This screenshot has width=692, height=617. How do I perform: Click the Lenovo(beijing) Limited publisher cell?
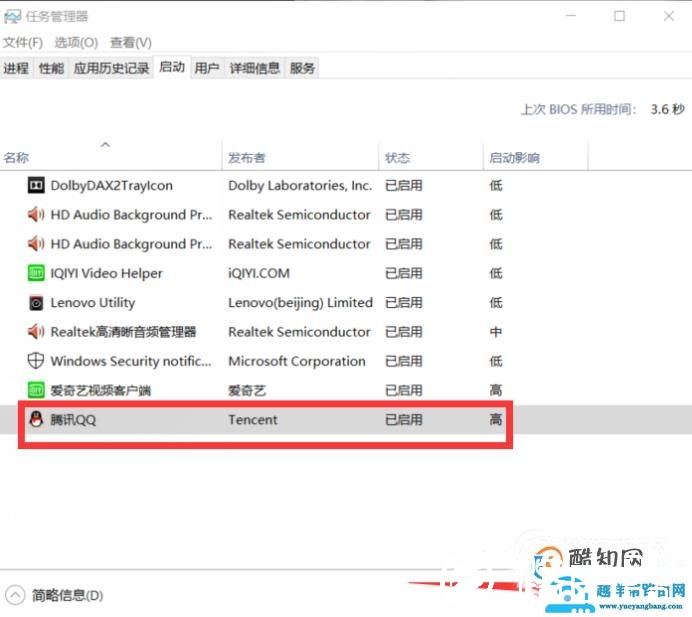click(x=300, y=303)
